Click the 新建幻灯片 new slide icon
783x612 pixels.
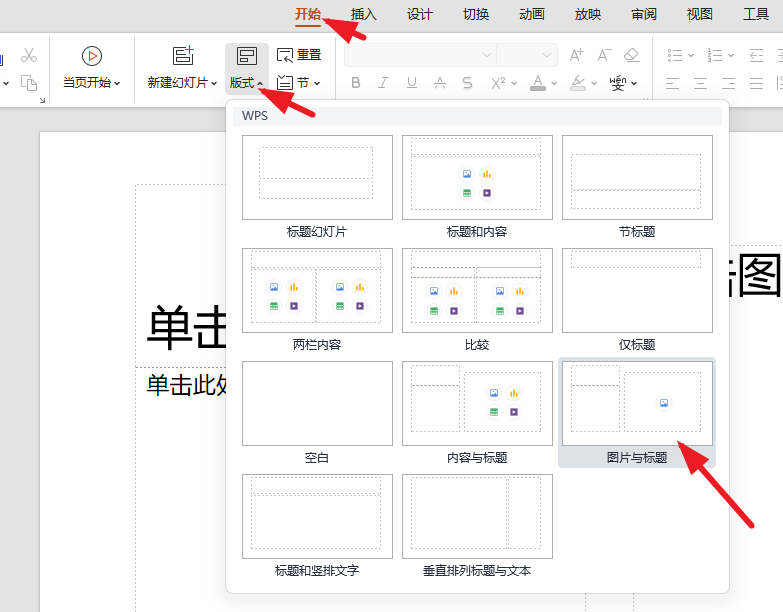[x=183, y=55]
